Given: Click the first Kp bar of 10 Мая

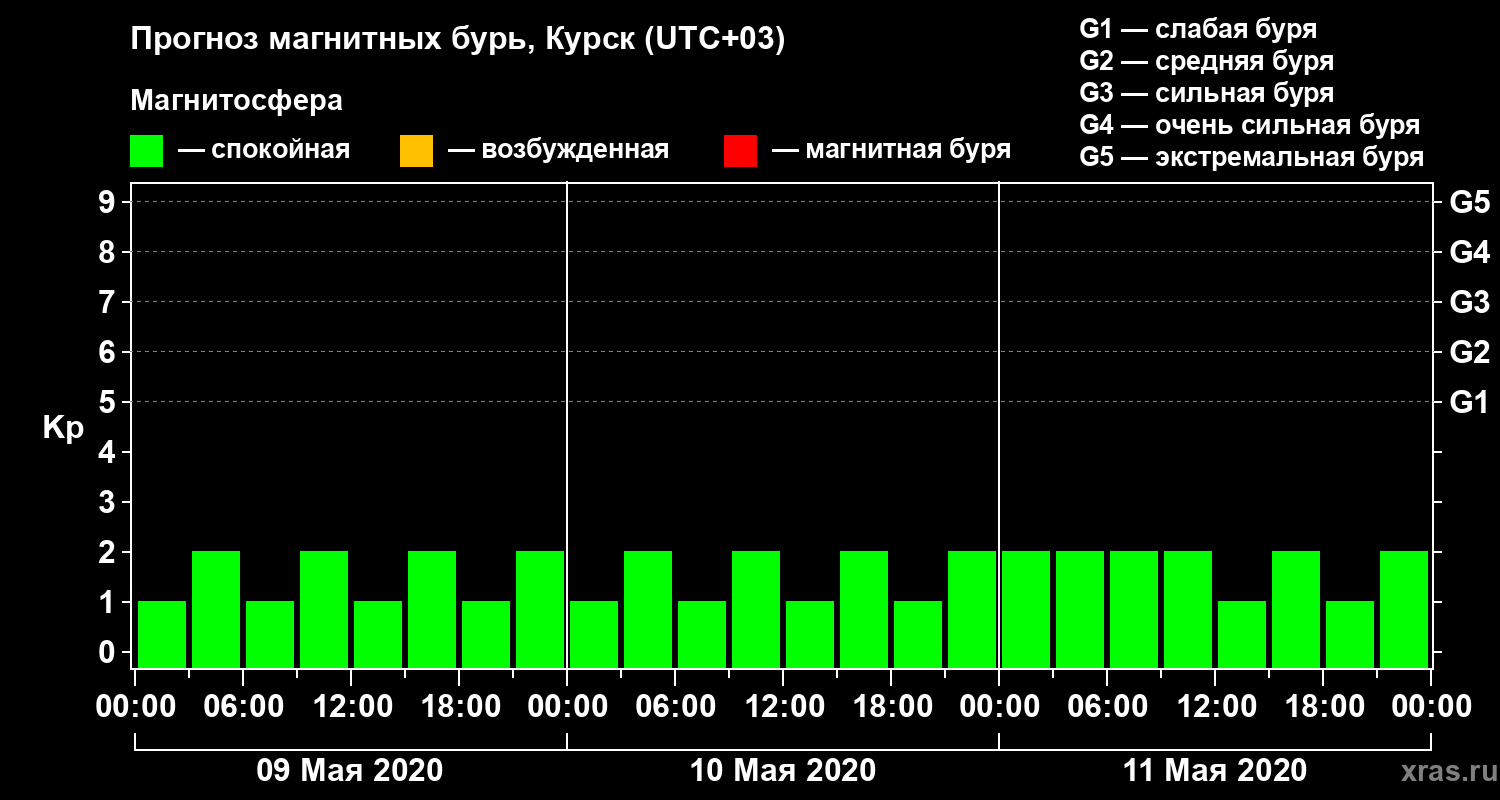Looking at the screenshot, I should tap(594, 634).
